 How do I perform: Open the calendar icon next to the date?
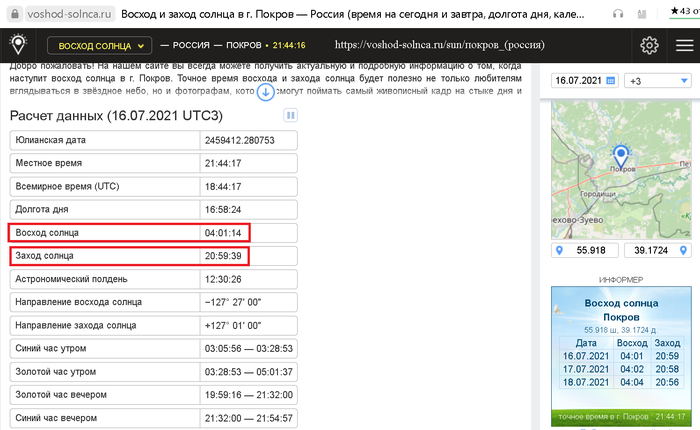coord(610,80)
